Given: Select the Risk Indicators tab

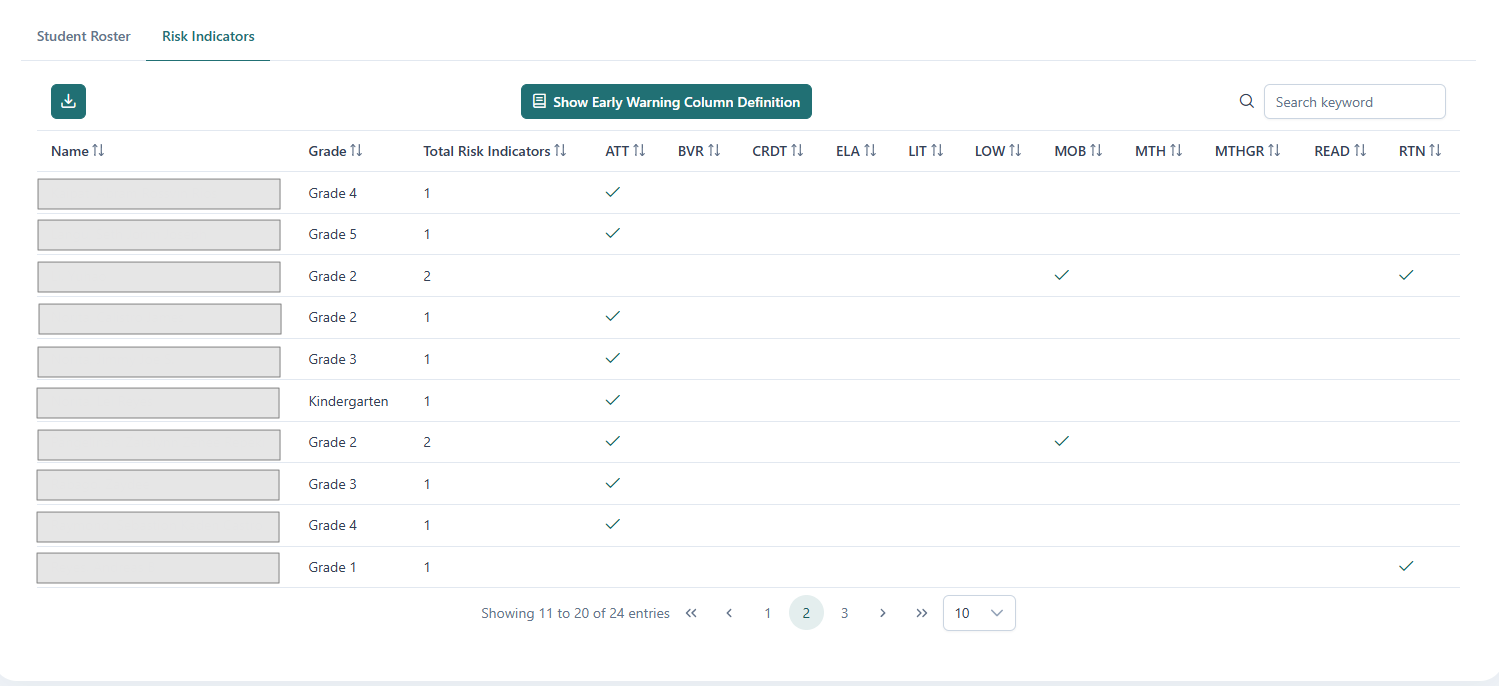Looking at the screenshot, I should tap(208, 36).
